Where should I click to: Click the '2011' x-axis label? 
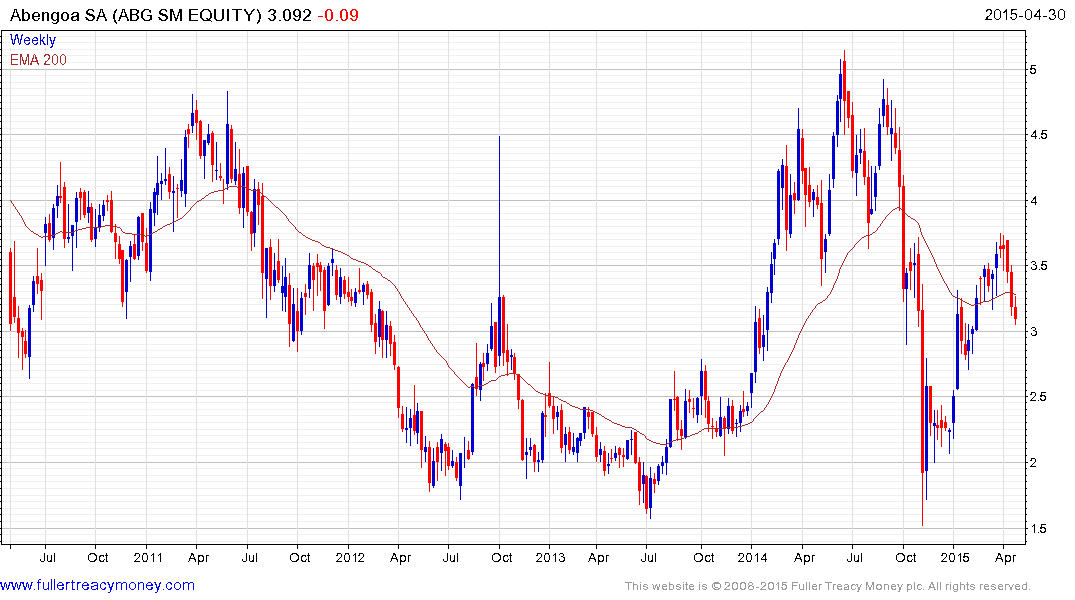click(147, 557)
